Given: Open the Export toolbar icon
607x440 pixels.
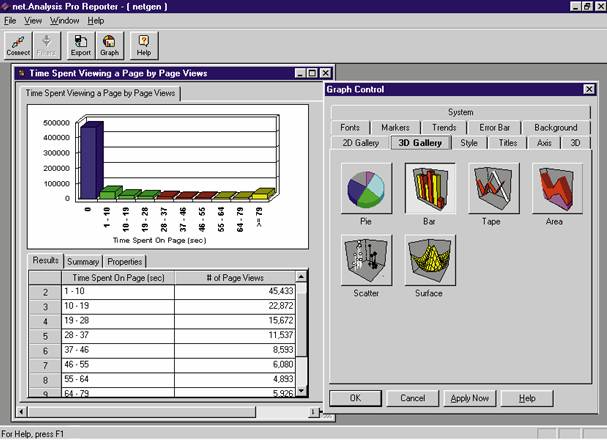Looking at the screenshot, I should 81,46.
